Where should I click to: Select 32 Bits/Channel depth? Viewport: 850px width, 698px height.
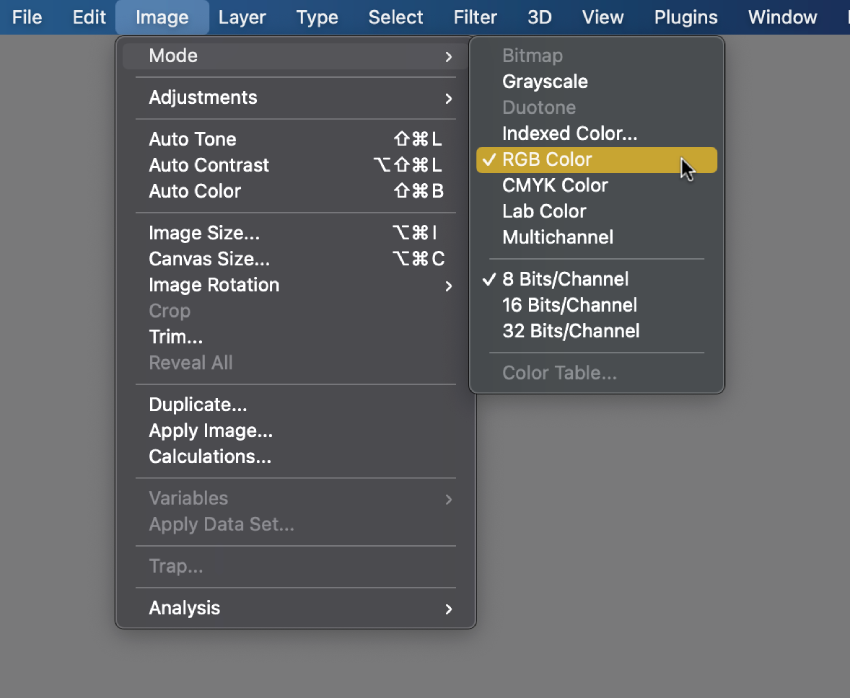[x=570, y=331]
